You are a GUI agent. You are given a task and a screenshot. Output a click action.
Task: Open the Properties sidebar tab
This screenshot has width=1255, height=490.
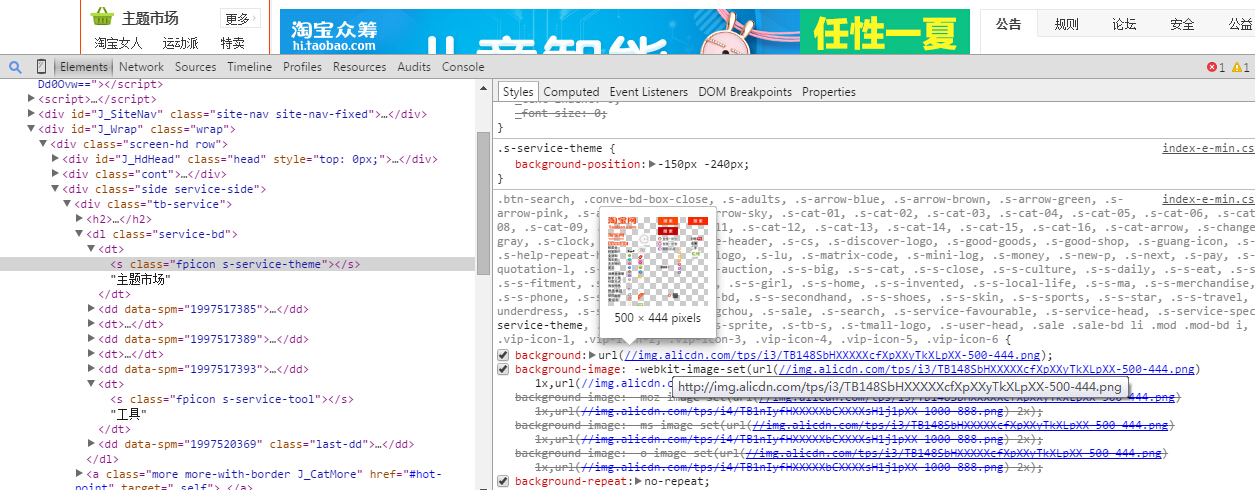click(x=828, y=92)
